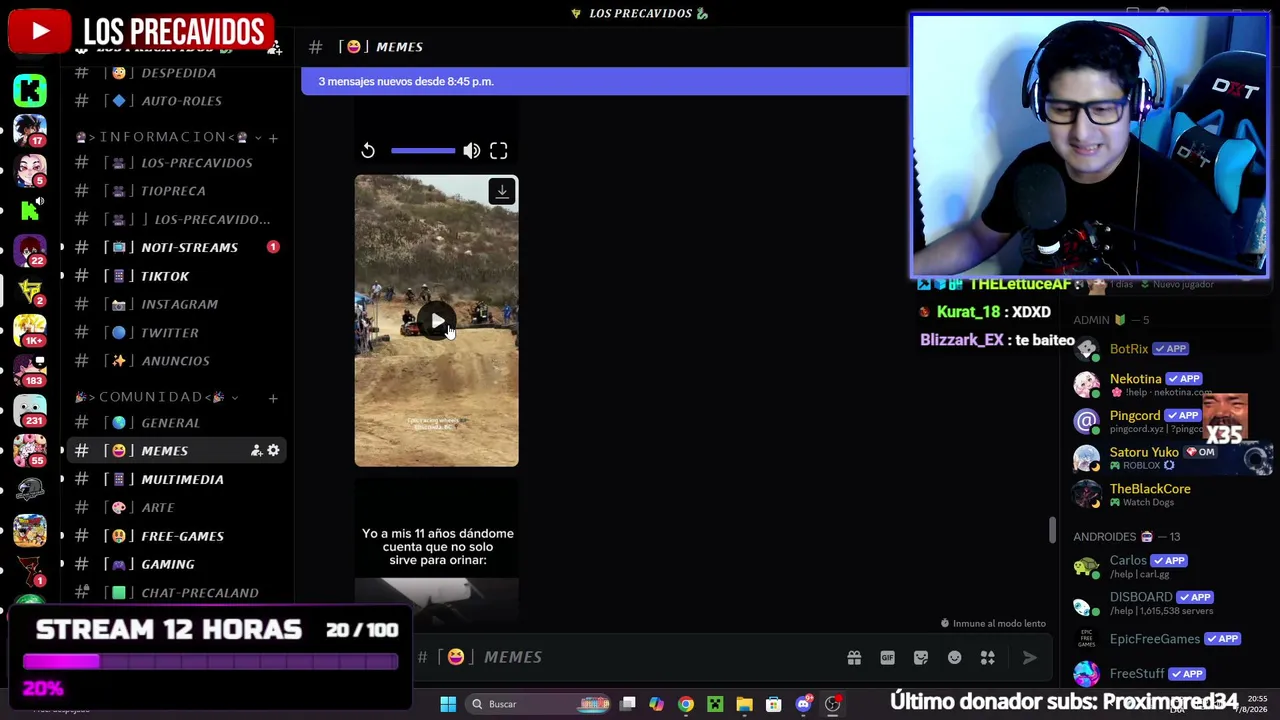Open the server with 55 notifications
The height and width of the screenshot is (720, 1280).
coord(30,450)
